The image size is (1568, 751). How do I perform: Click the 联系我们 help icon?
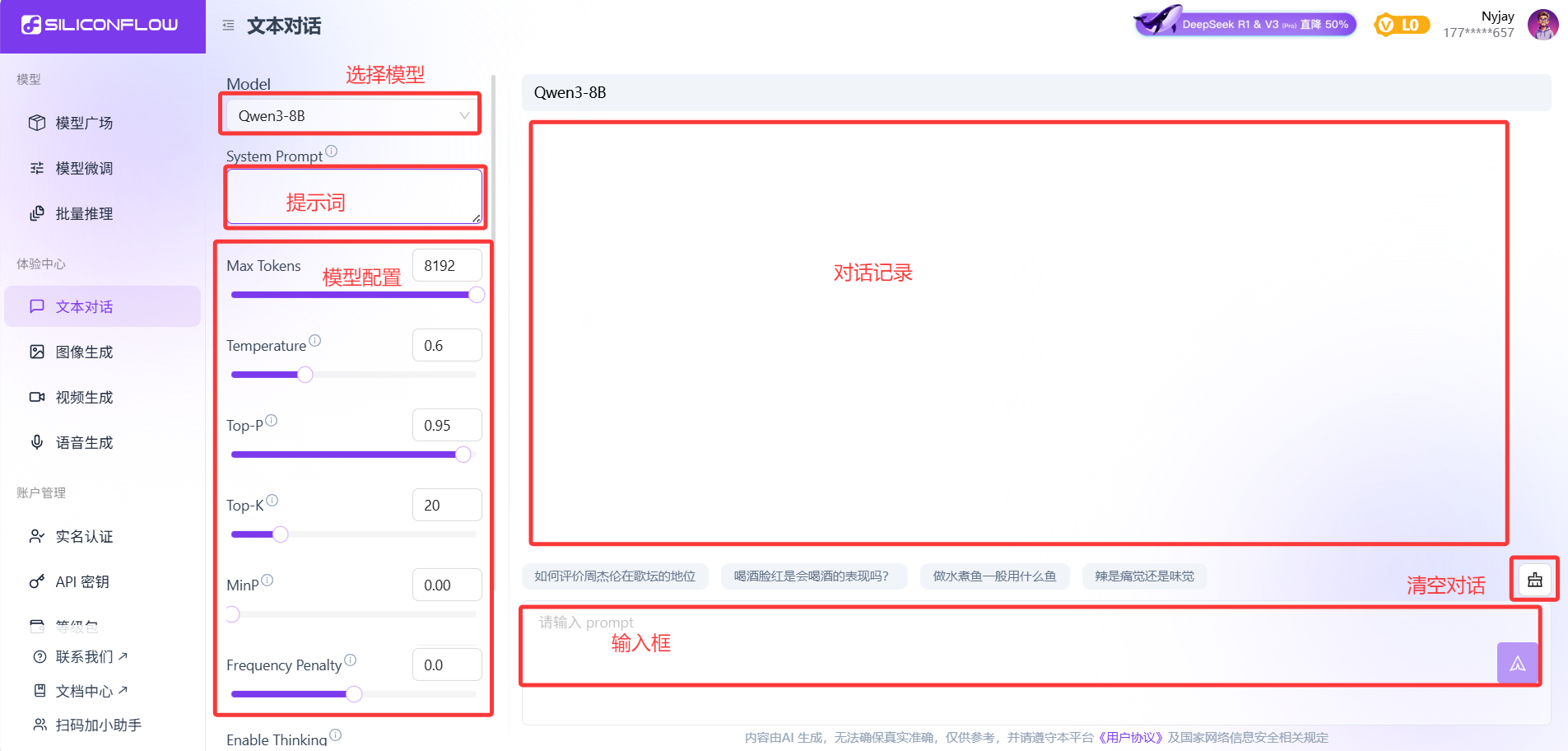point(40,656)
